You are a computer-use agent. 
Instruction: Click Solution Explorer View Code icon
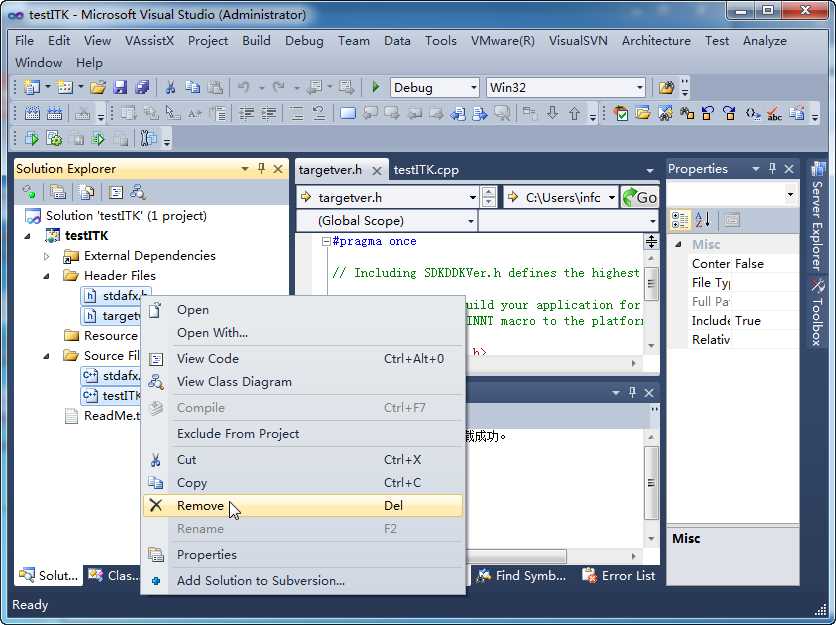(116, 192)
